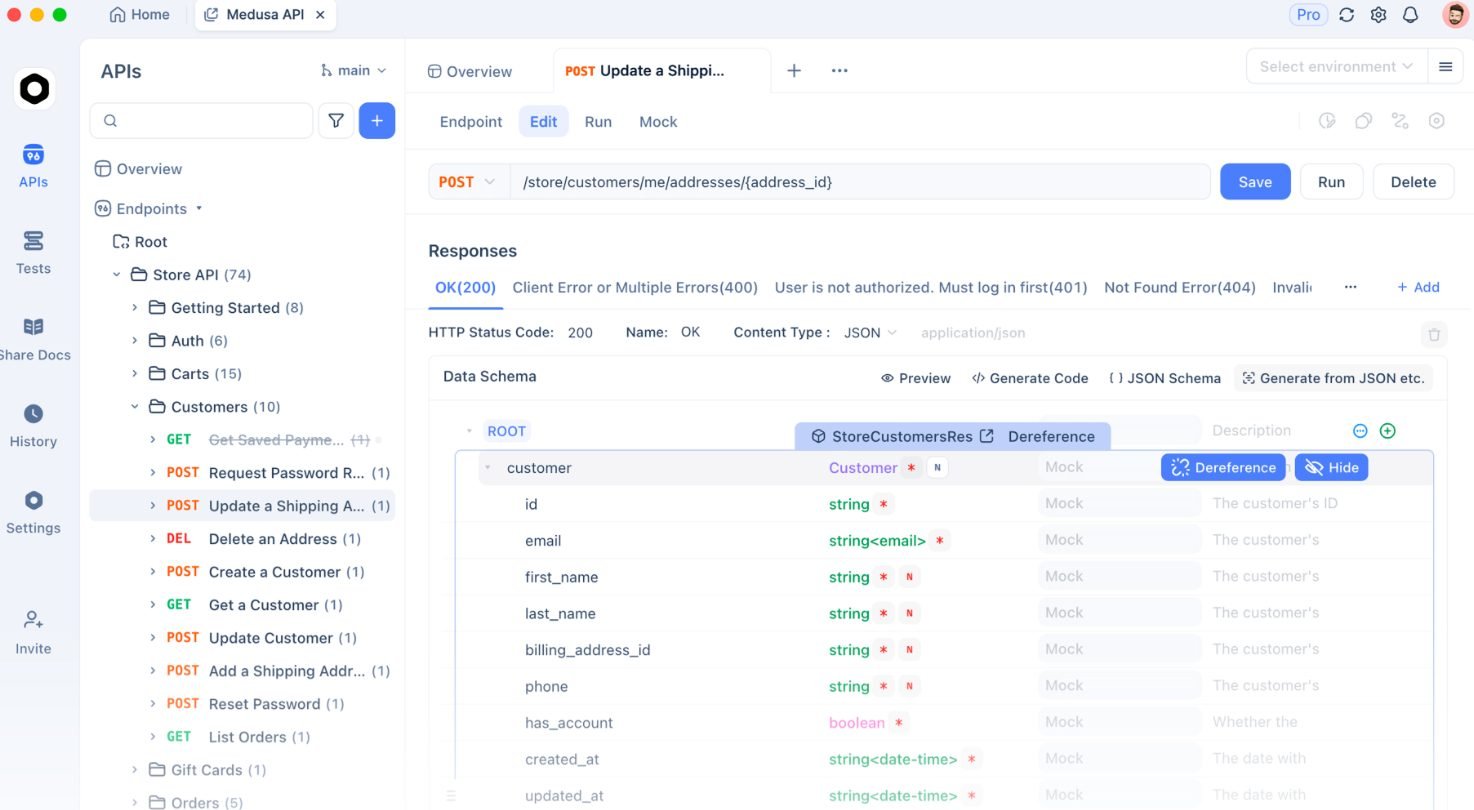Click into the API search field
This screenshot has height=810, width=1474.
[x=202, y=120]
